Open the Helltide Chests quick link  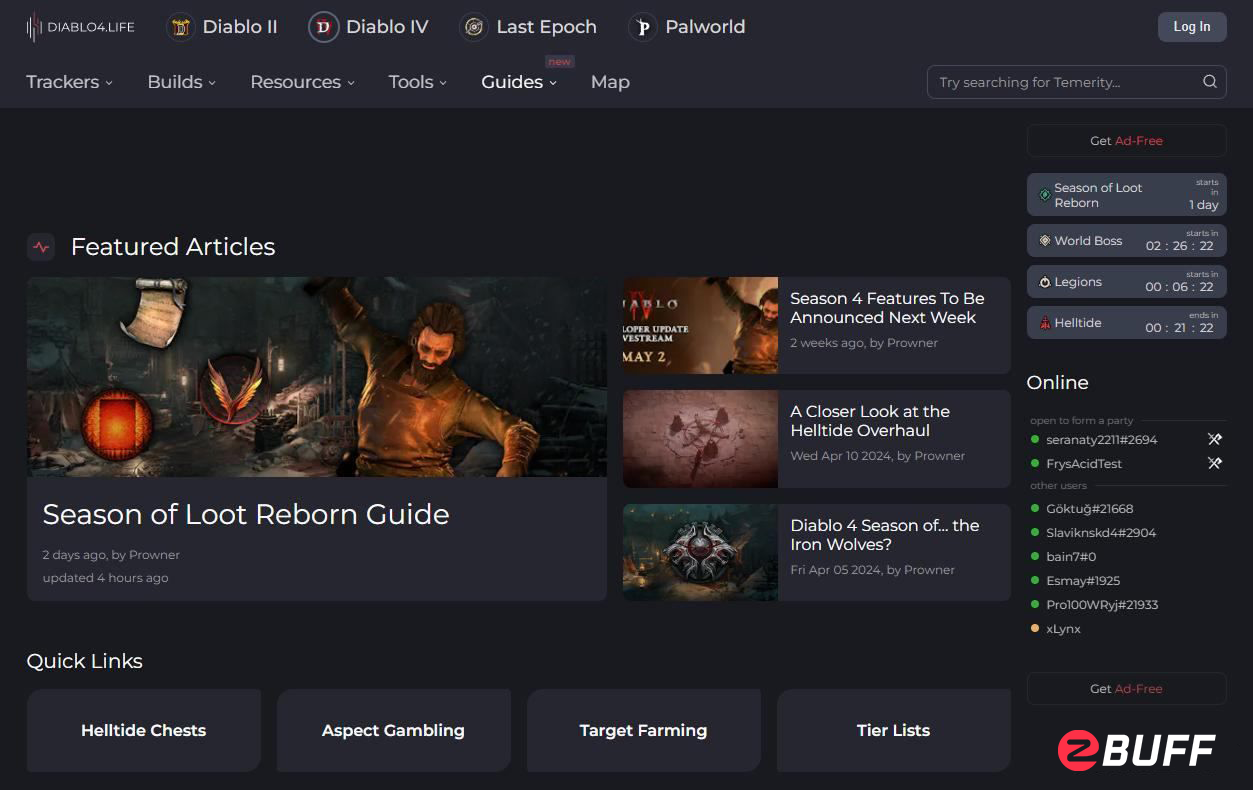point(144,730)
